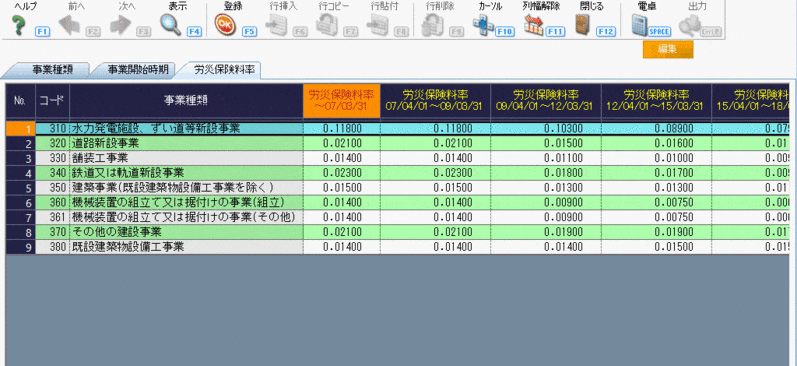Open the ヘルプ help icon
The height and width of the screenshot is (366, 797).
(19, 25)
